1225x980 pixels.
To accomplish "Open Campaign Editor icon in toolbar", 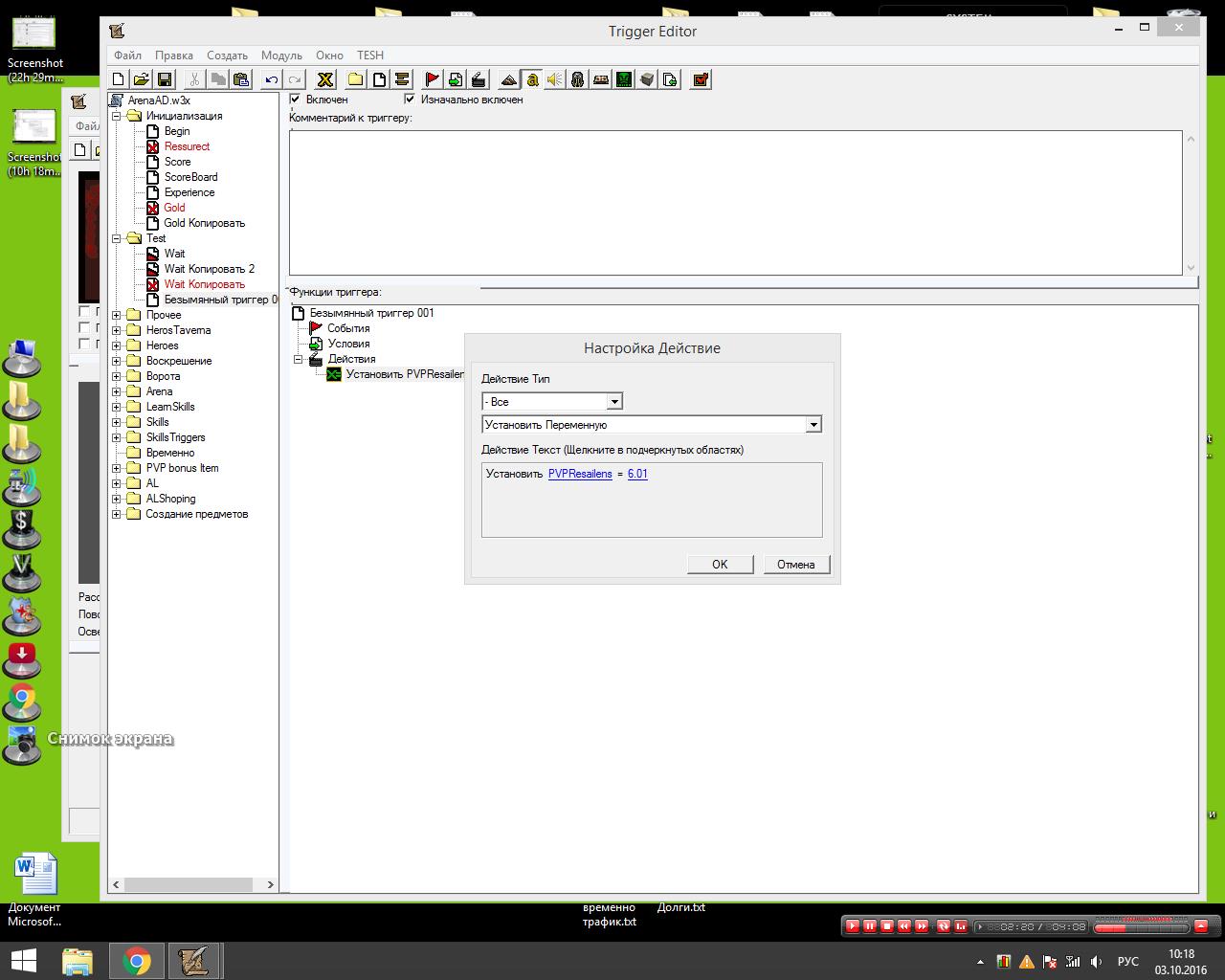I will click(x=601, y=79).
